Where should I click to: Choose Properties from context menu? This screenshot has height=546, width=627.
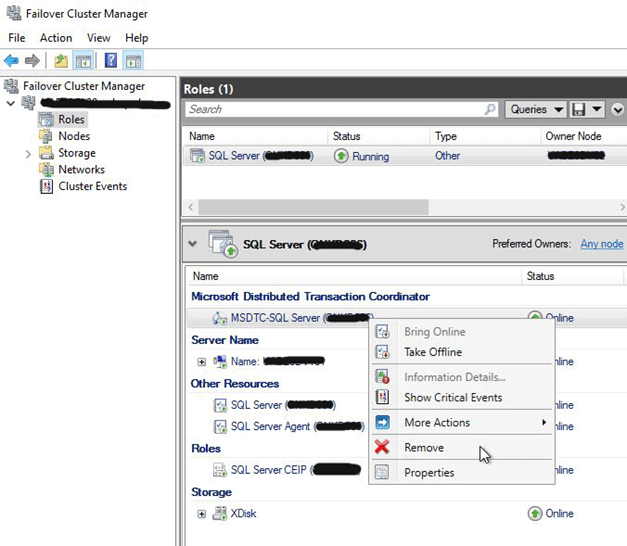462,472
